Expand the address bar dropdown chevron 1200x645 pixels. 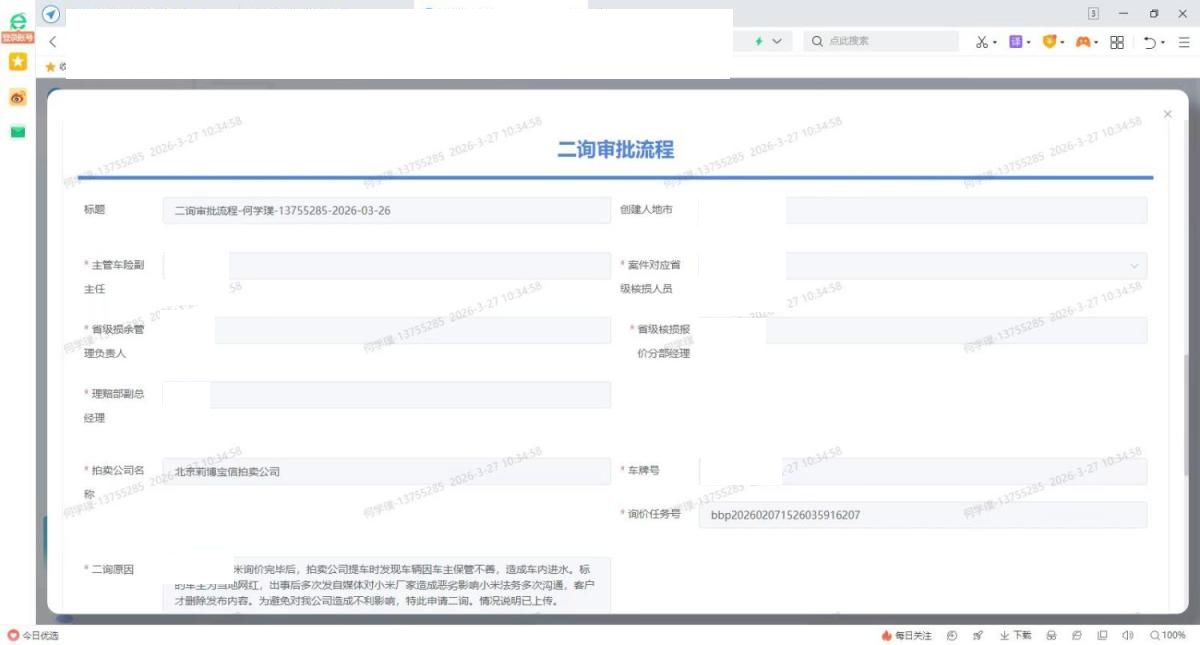tap(777, 42)
